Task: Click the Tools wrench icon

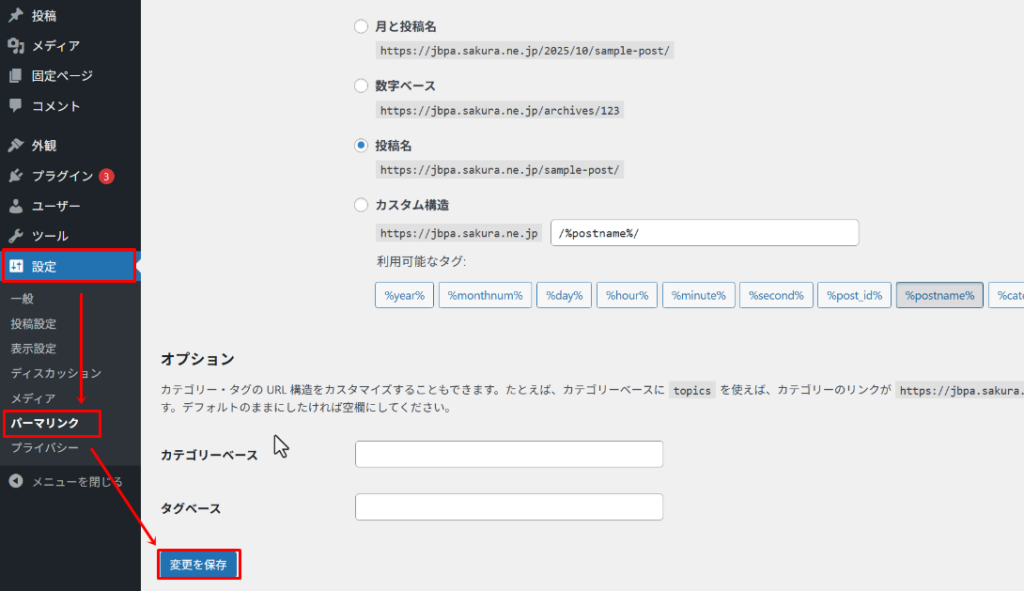Action: 16,236
